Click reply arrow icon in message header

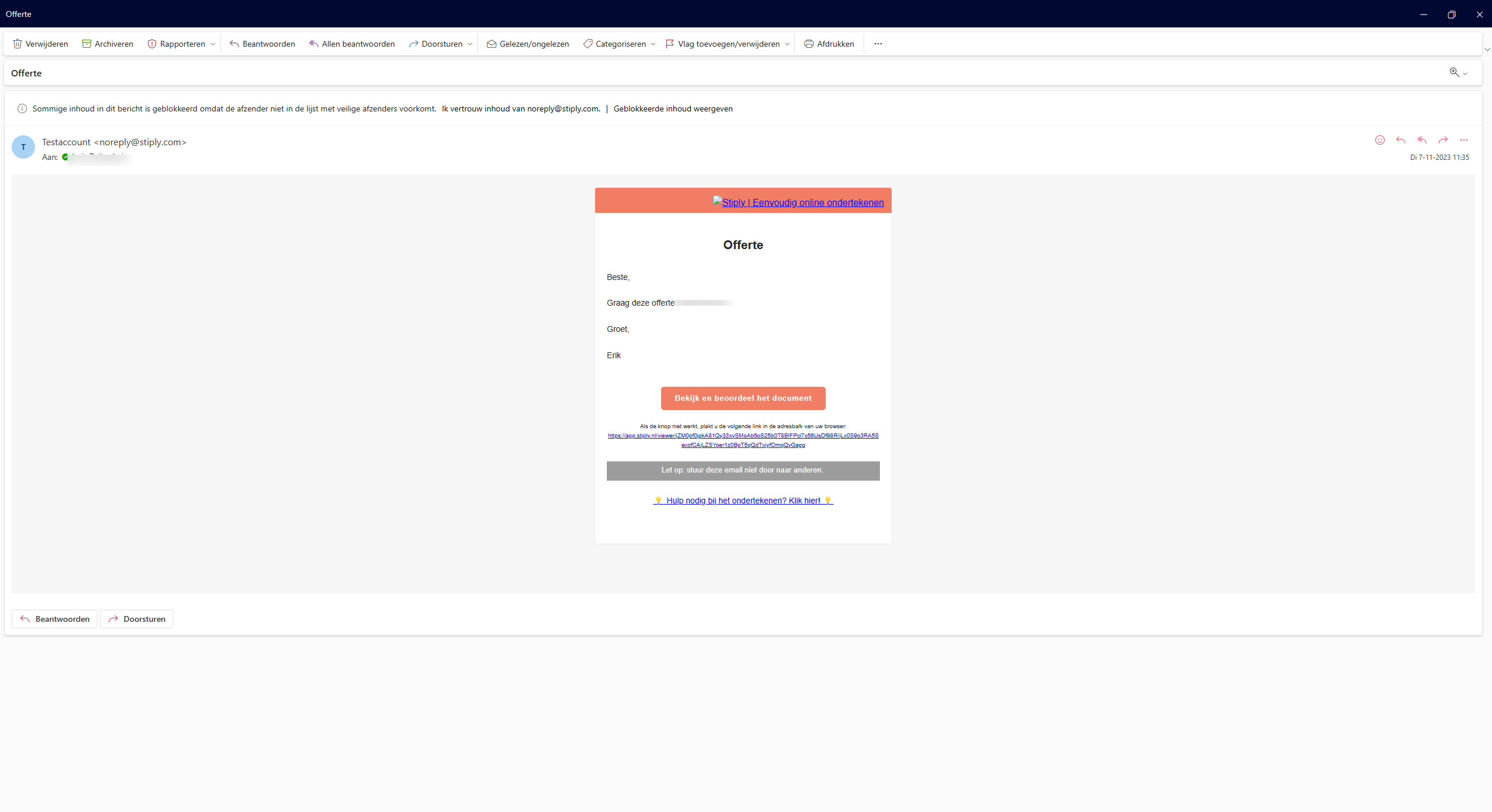click(1400, 140)
